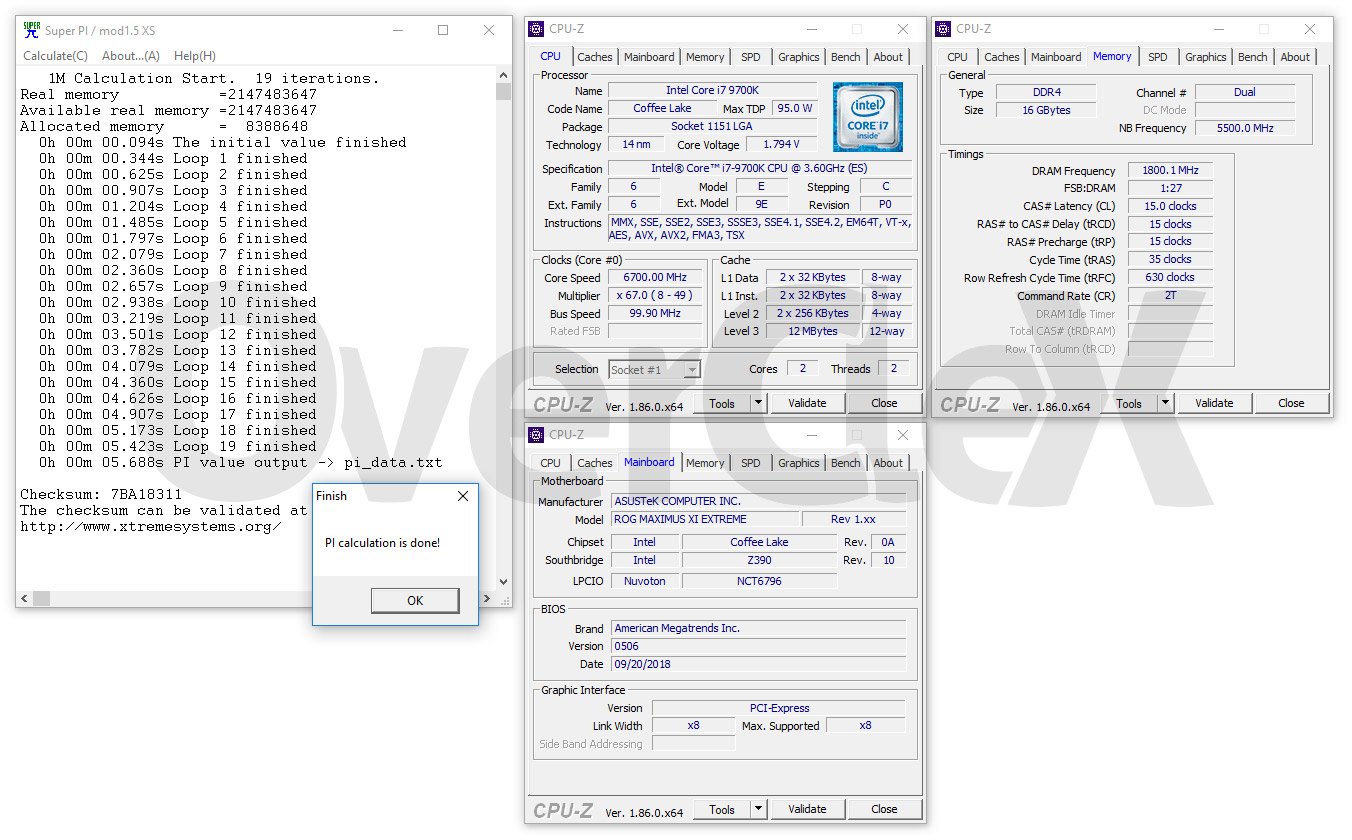This screenshot has height=840, width=1352.
Task: Open Help(H) menu in Super PI
Action: (194, 56)
